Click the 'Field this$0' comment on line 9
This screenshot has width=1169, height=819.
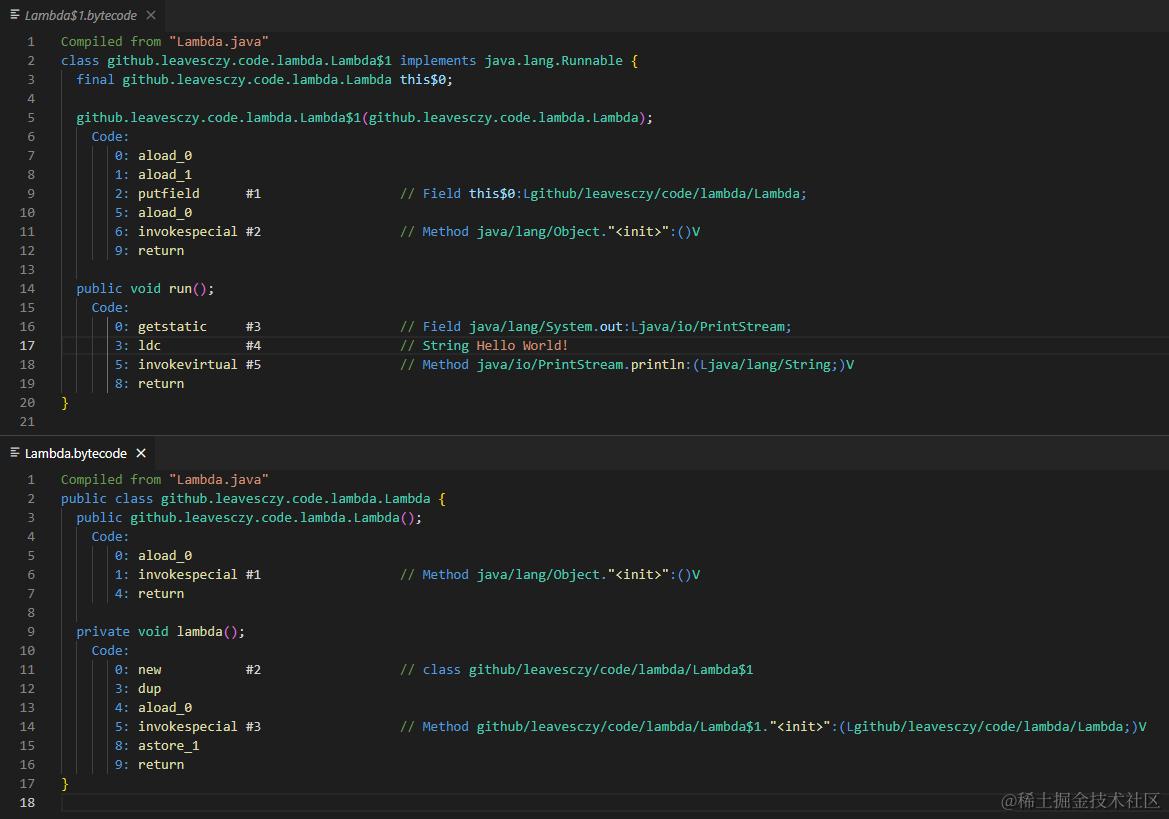[x=468, y=193]
